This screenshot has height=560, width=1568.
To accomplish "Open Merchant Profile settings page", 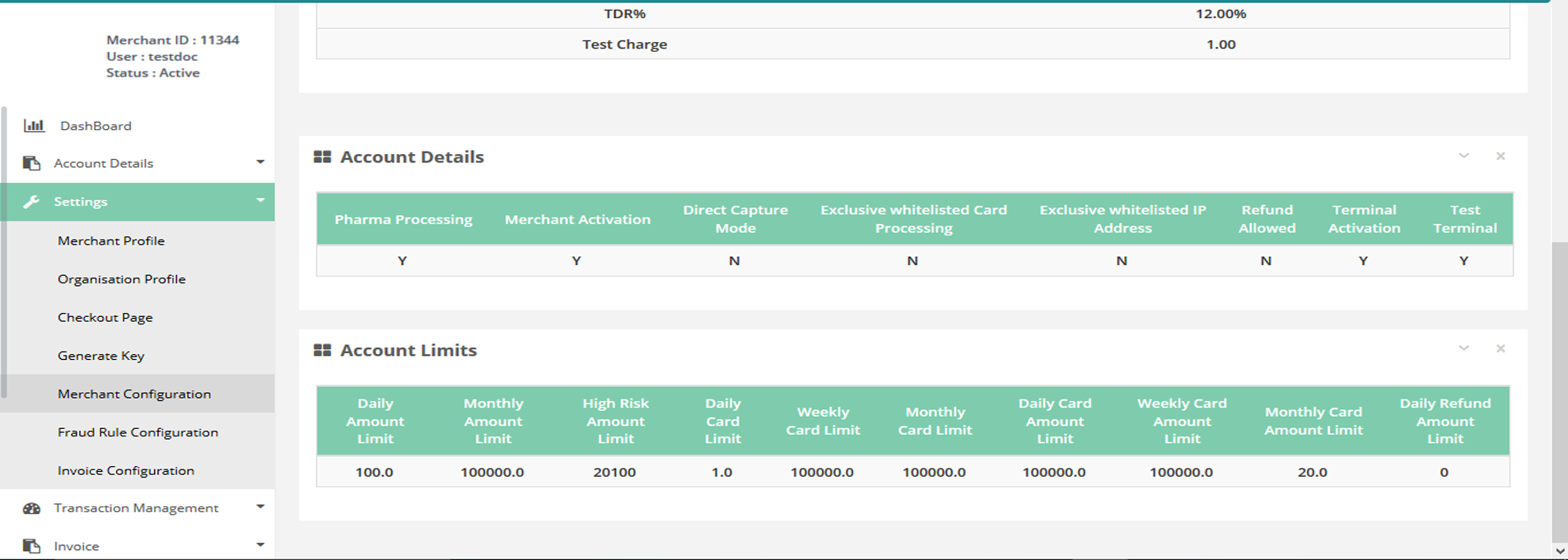I will click(x=111, y=240).
